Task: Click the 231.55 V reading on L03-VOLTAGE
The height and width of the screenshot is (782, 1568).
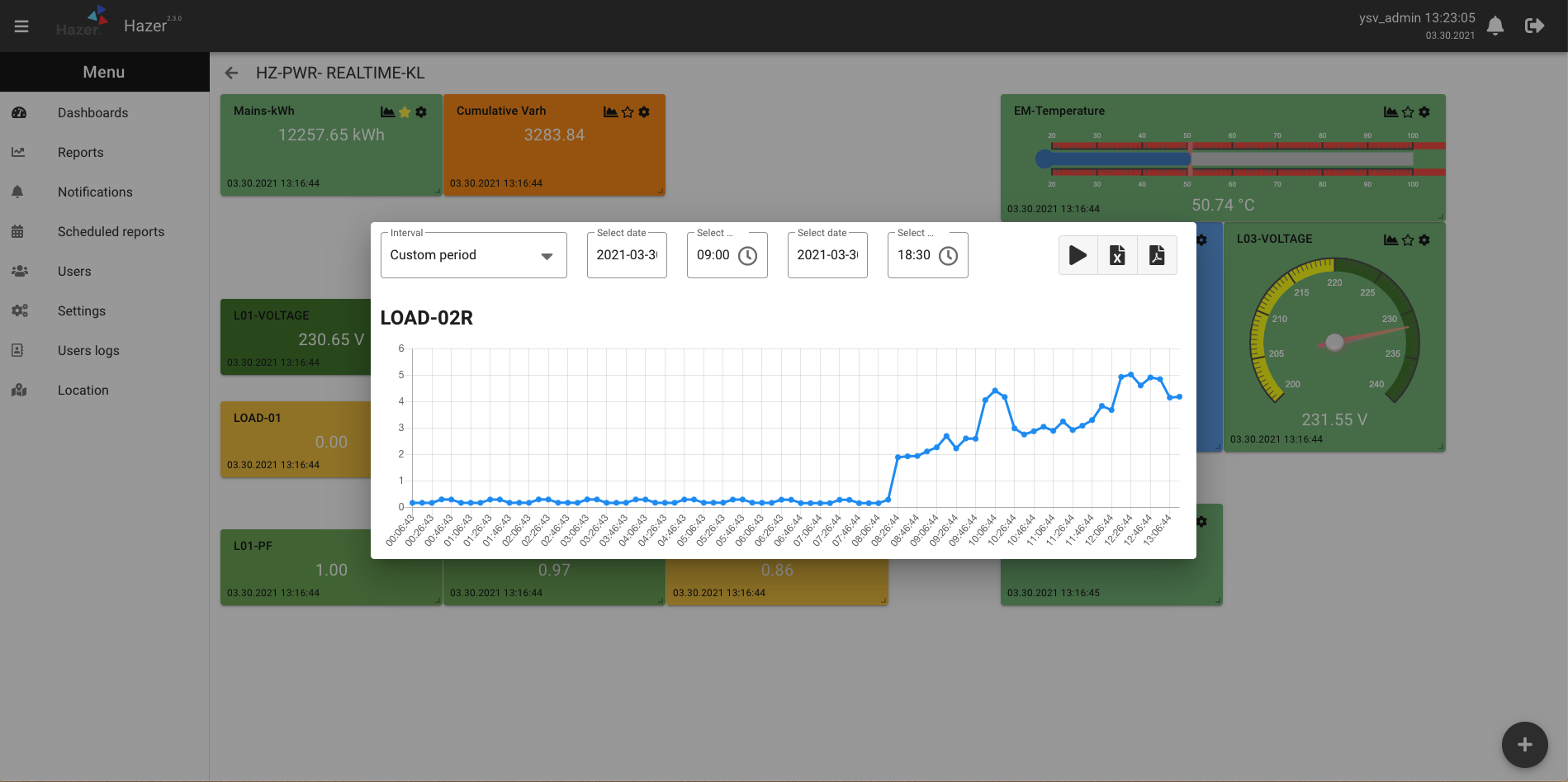Action: (1334, 419)
